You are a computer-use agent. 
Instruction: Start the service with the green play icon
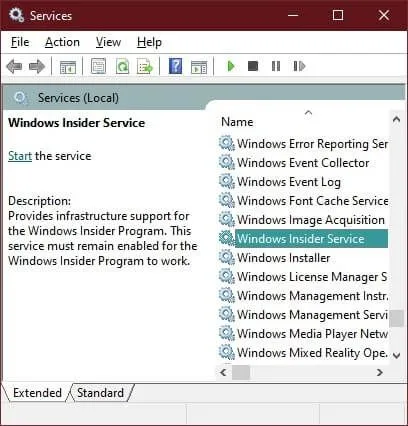pyautogui.click(x=230, y=66)
